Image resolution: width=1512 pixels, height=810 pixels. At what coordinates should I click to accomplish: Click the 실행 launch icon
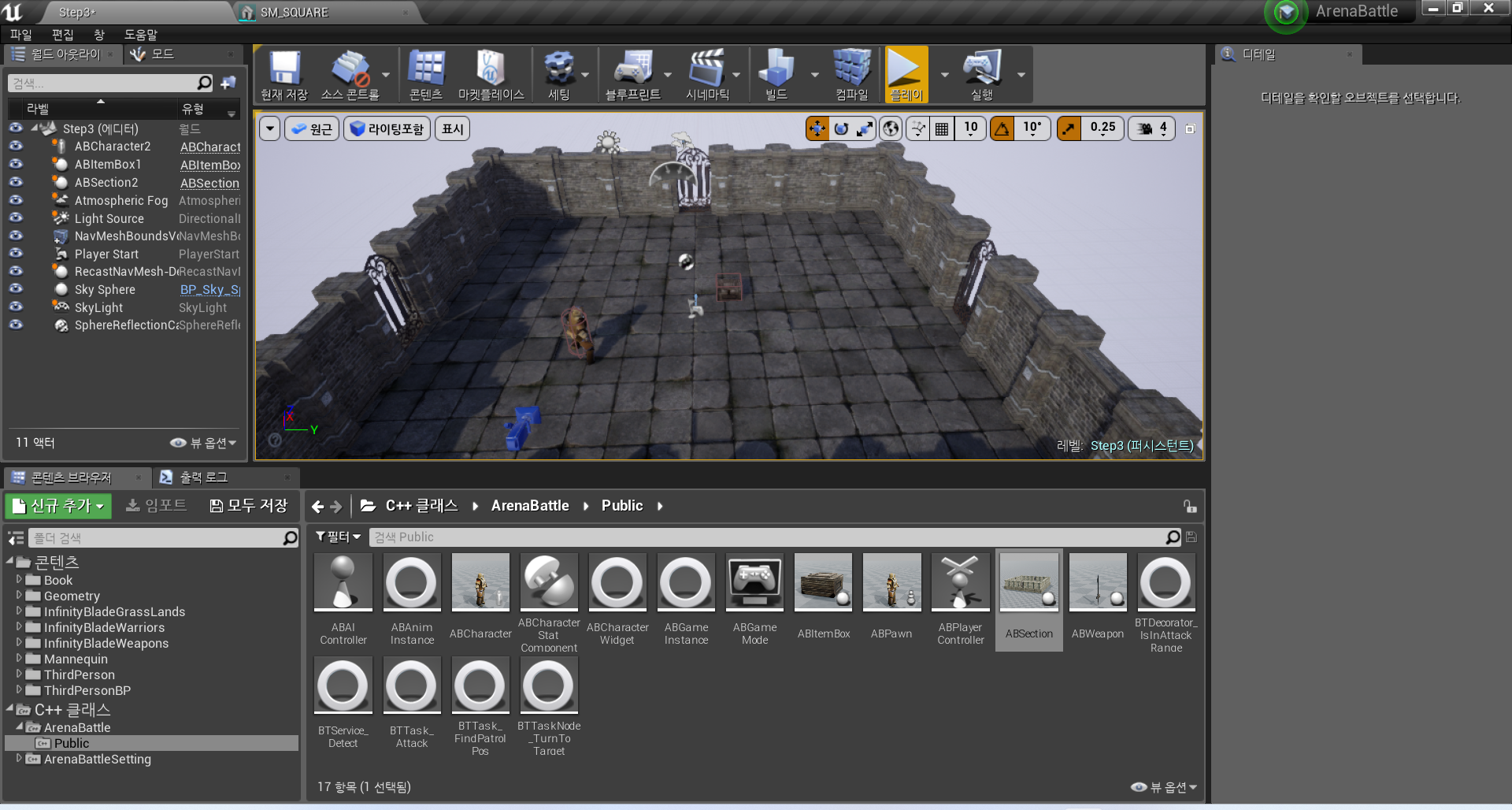coord(982,74)
